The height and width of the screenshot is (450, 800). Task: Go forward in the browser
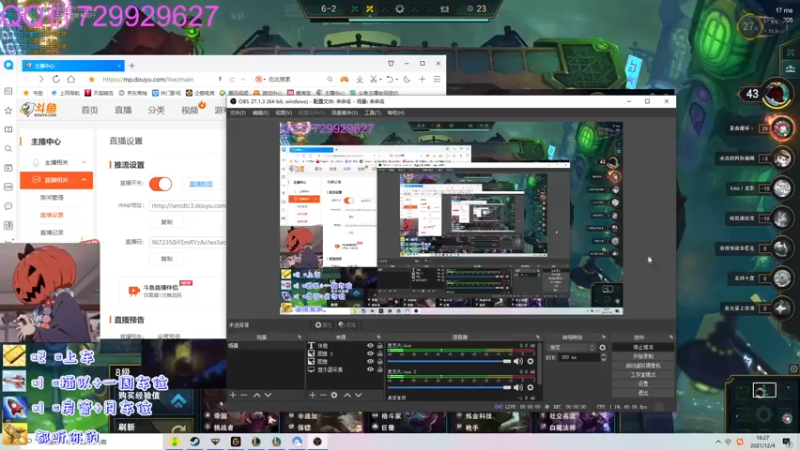(41, 79)
